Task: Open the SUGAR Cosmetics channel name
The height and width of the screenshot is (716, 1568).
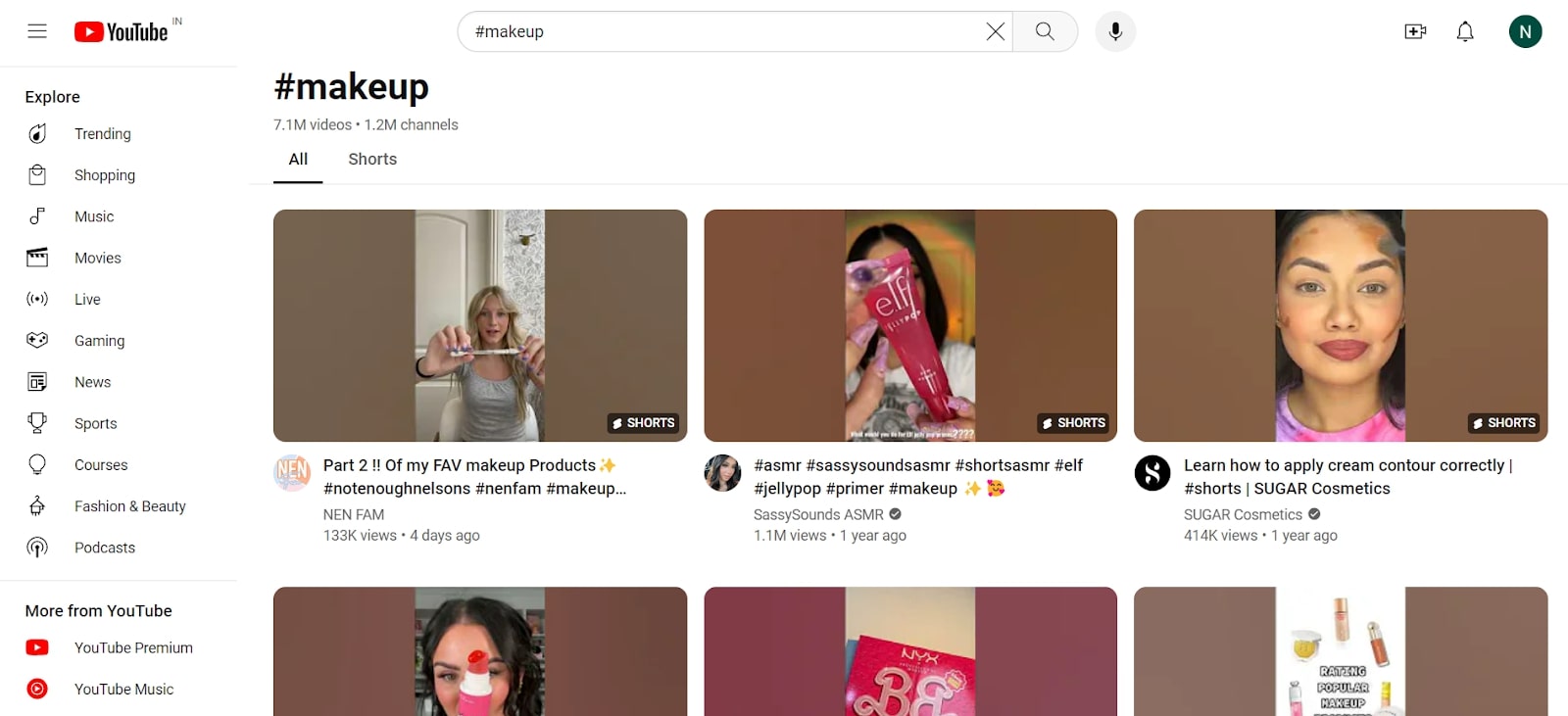Action: pyautogui.click(x=1243, y=514)
